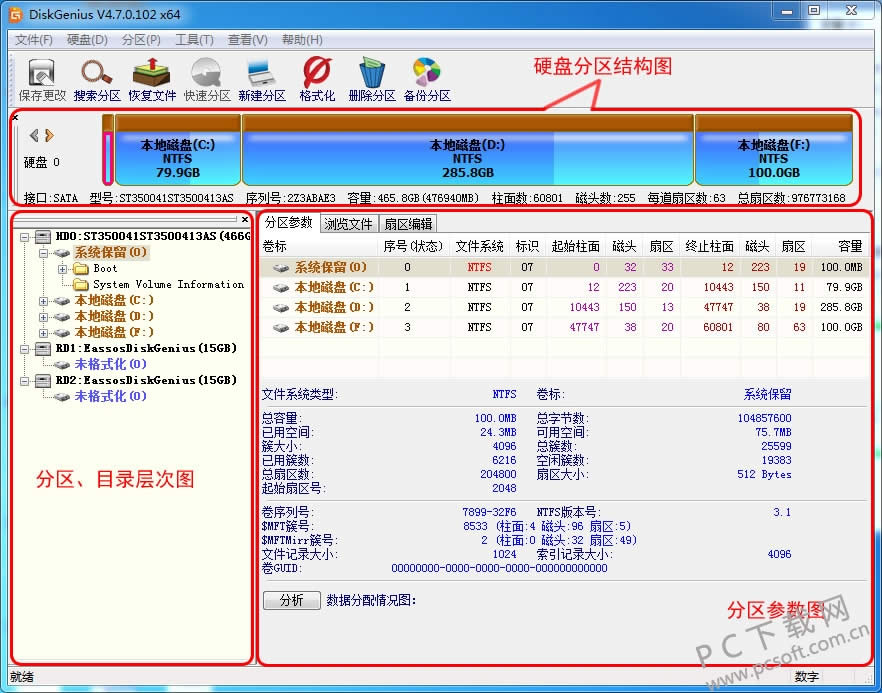Go to previous disk with left arrow

click(34, 135)
